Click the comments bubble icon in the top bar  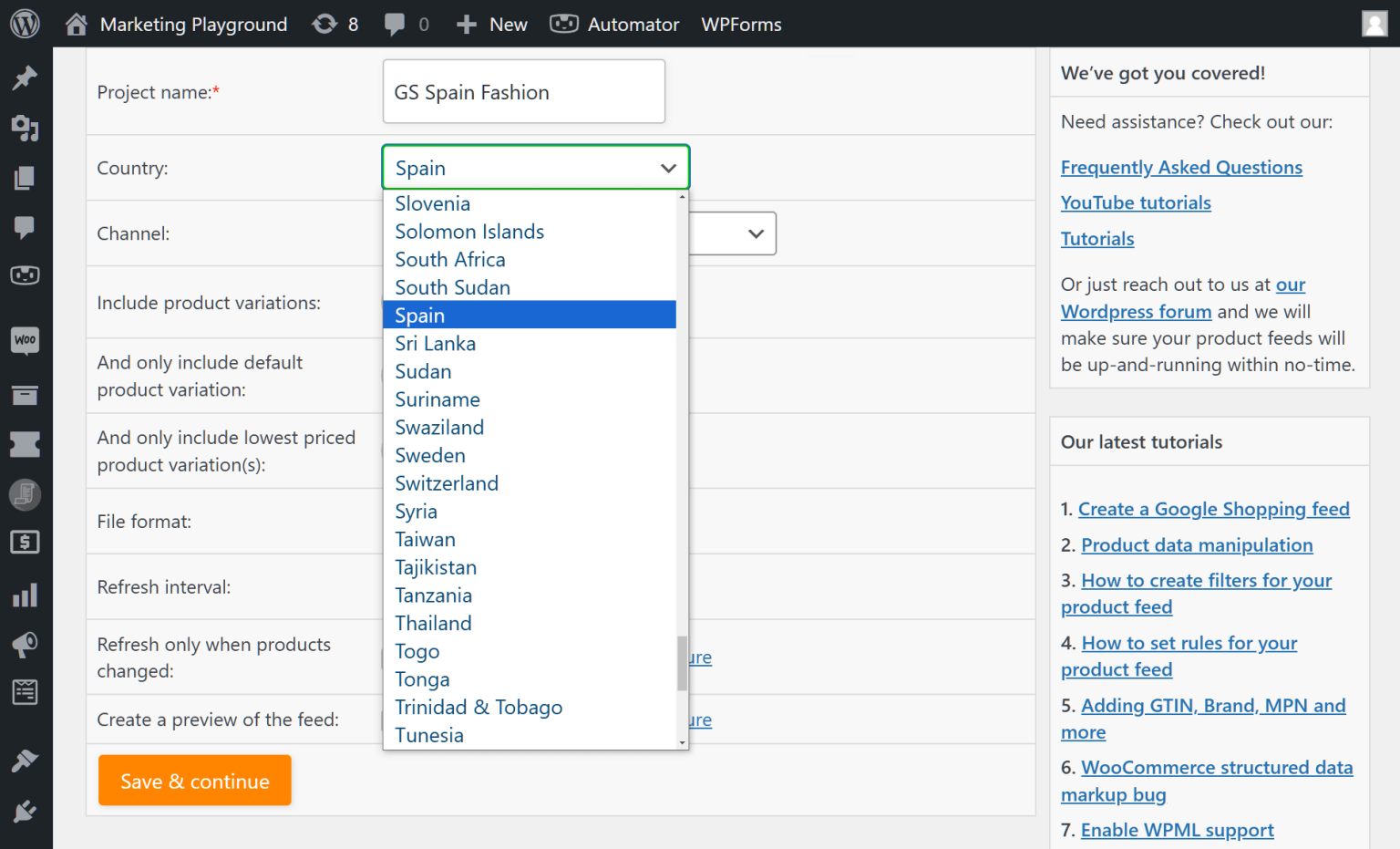[396, 24]
